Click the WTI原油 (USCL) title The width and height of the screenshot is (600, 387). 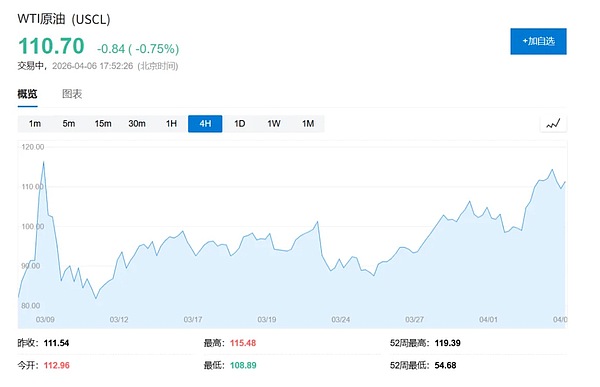pyautogui.click(x=64, y=19)
